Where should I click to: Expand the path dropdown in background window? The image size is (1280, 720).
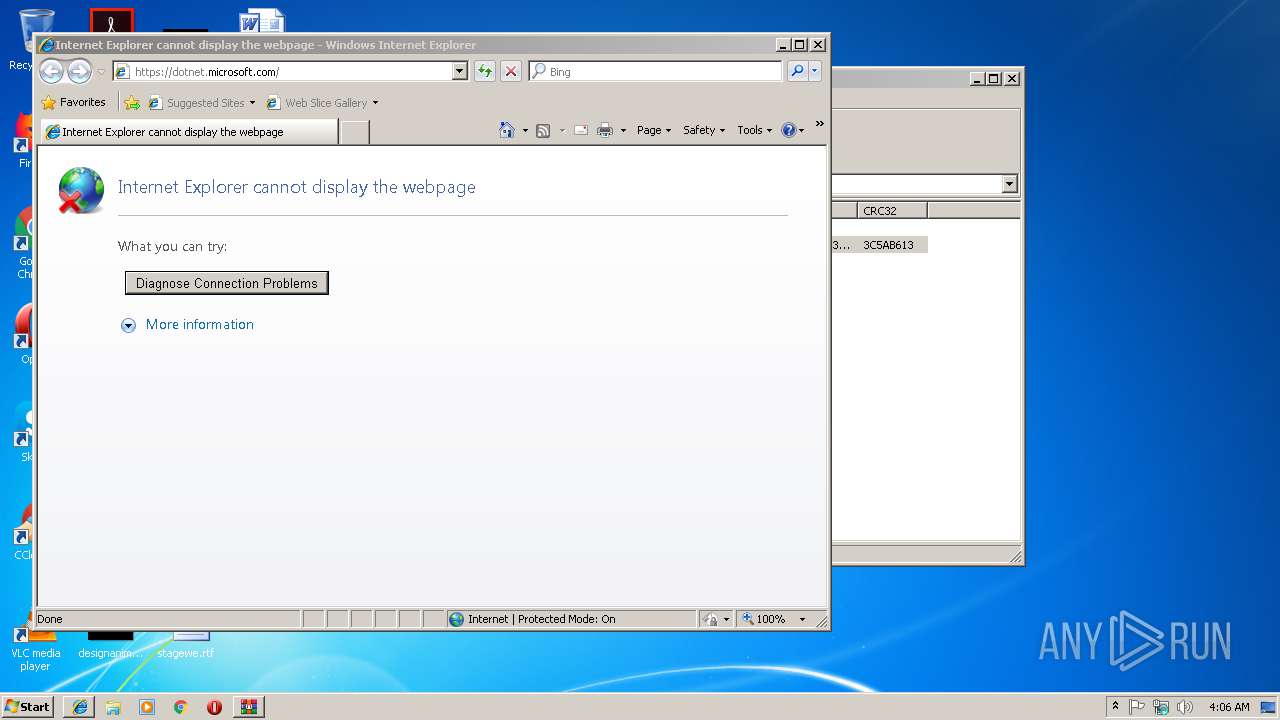coord(1009,184)
